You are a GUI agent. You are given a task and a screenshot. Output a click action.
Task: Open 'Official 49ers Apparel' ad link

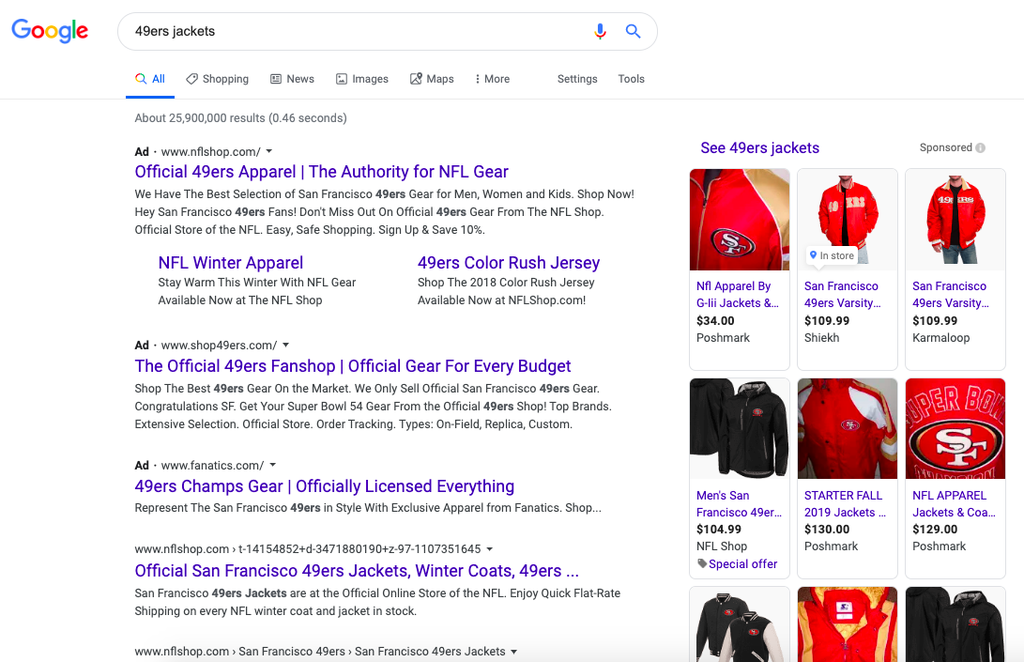[321, 172]
